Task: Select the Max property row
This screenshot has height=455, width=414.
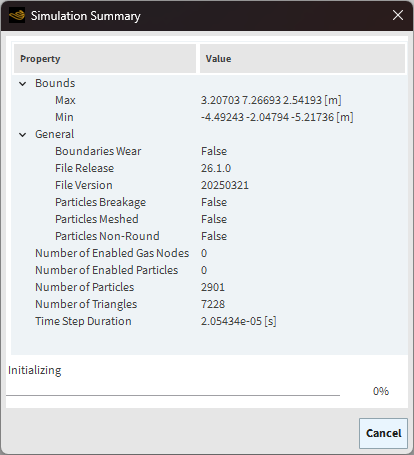Action: [x=209, y=100]
